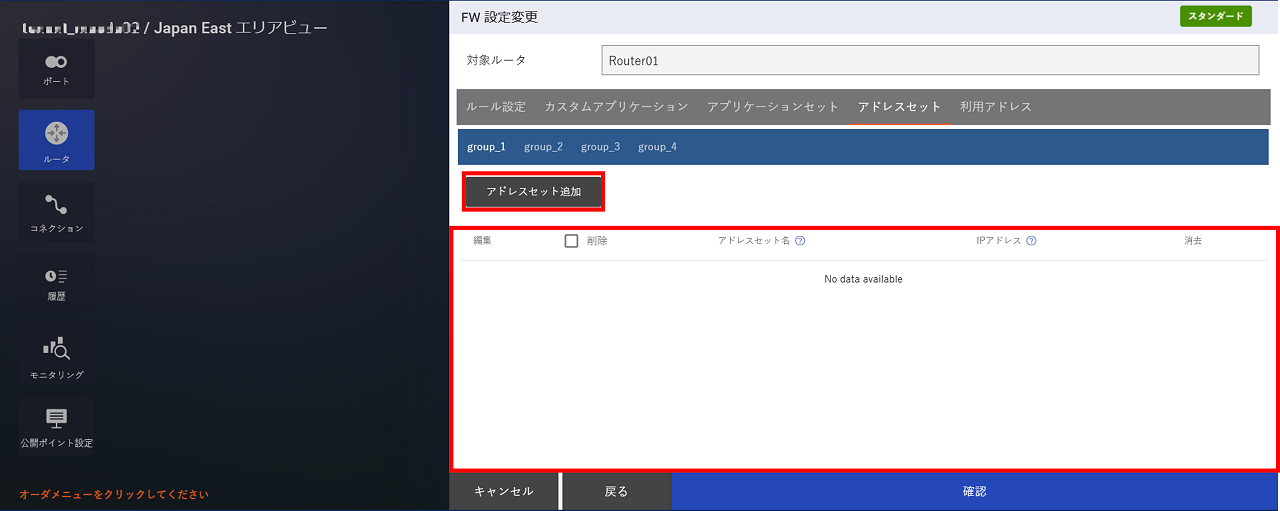Image resolution: width=1280 pixels, height=511 pixels.
Task: Click the 消去 column header
Action: 1192,241
